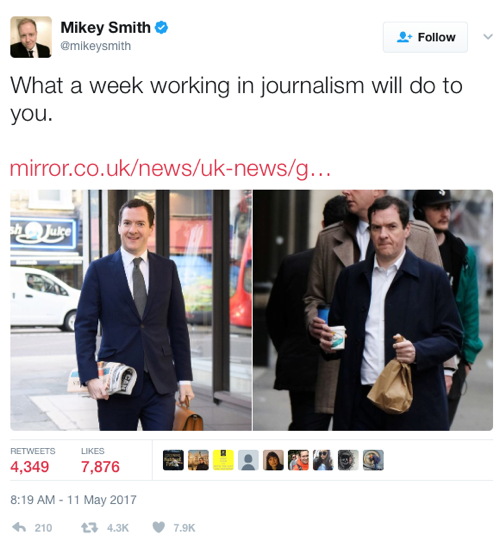The height and width of the screenshot is (542, 500).
Task: Open the yellow poster liker avatar
Action: [x=223, y=460]
